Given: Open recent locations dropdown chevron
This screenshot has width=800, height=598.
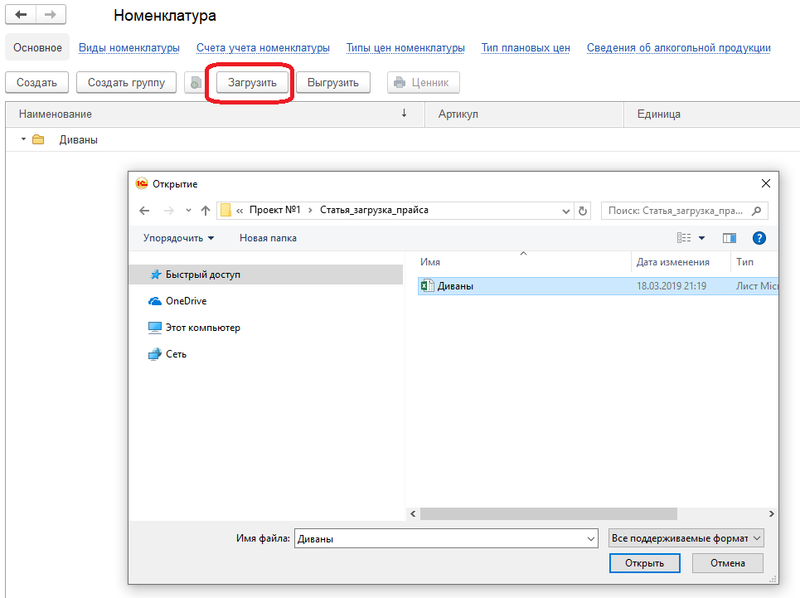Looking at the screenshot, I should 188,210.
